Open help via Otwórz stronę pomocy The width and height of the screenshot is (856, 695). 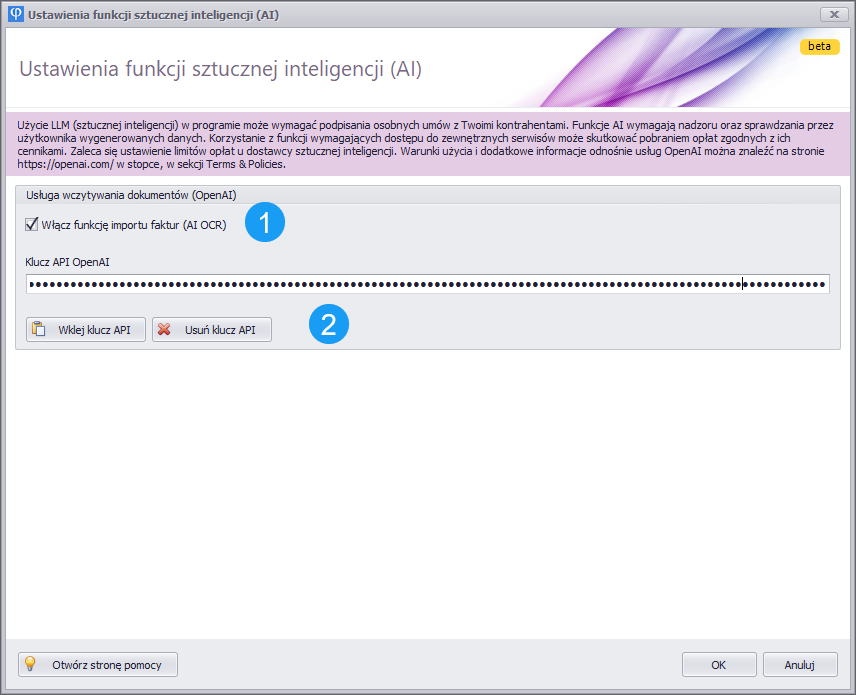coord(98,664)
